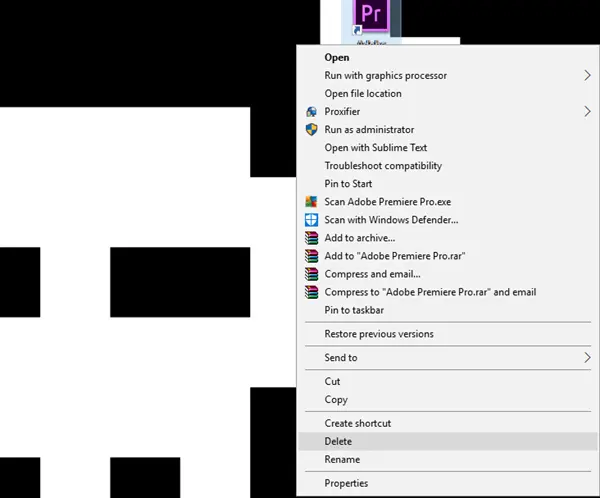Choose Compress to "Adobe Premiere Pro.rar" and email
Image resolution: width=600 pixels, height=498 pixels.
(x=447, y=292)
